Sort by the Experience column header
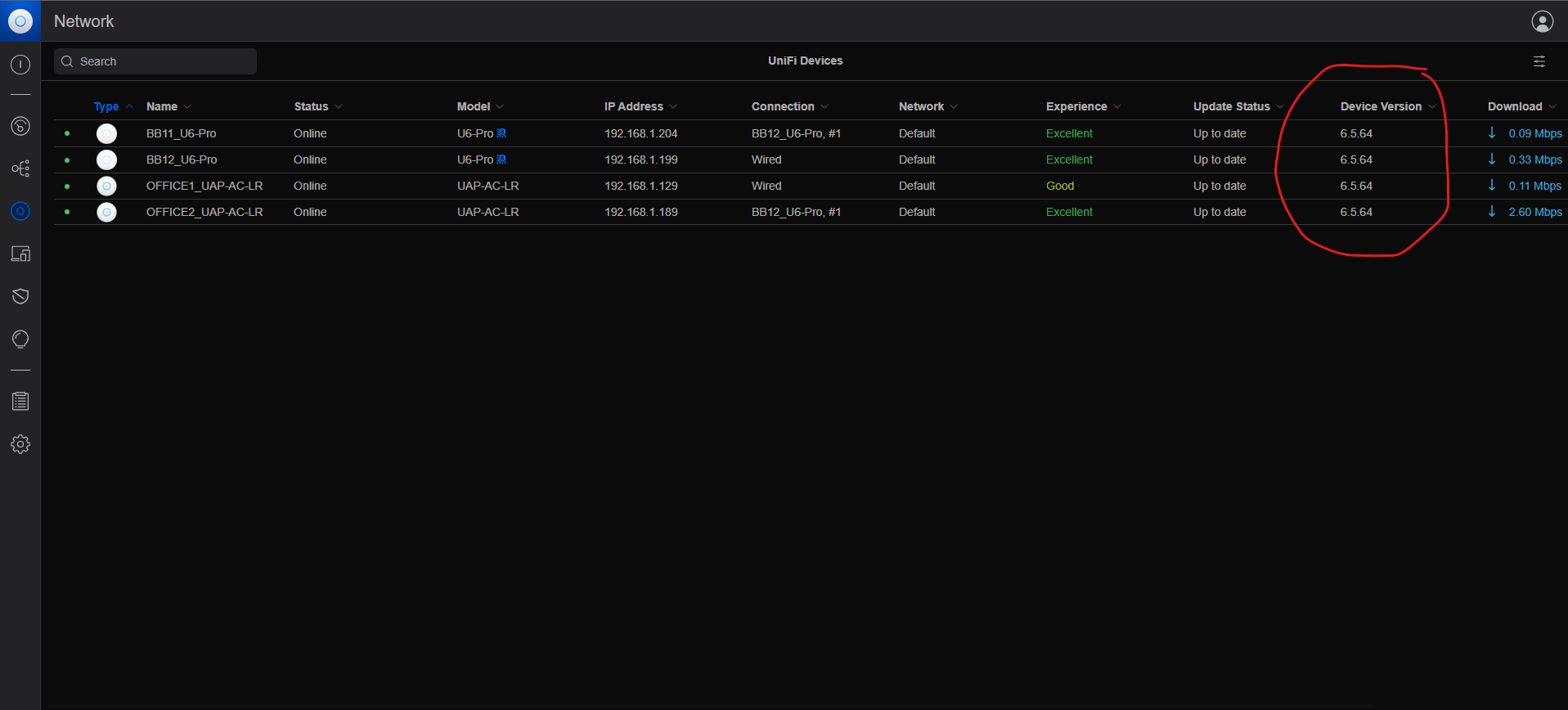The width and height of the screenshot is (1568, 710). (x=1083, y=106)
